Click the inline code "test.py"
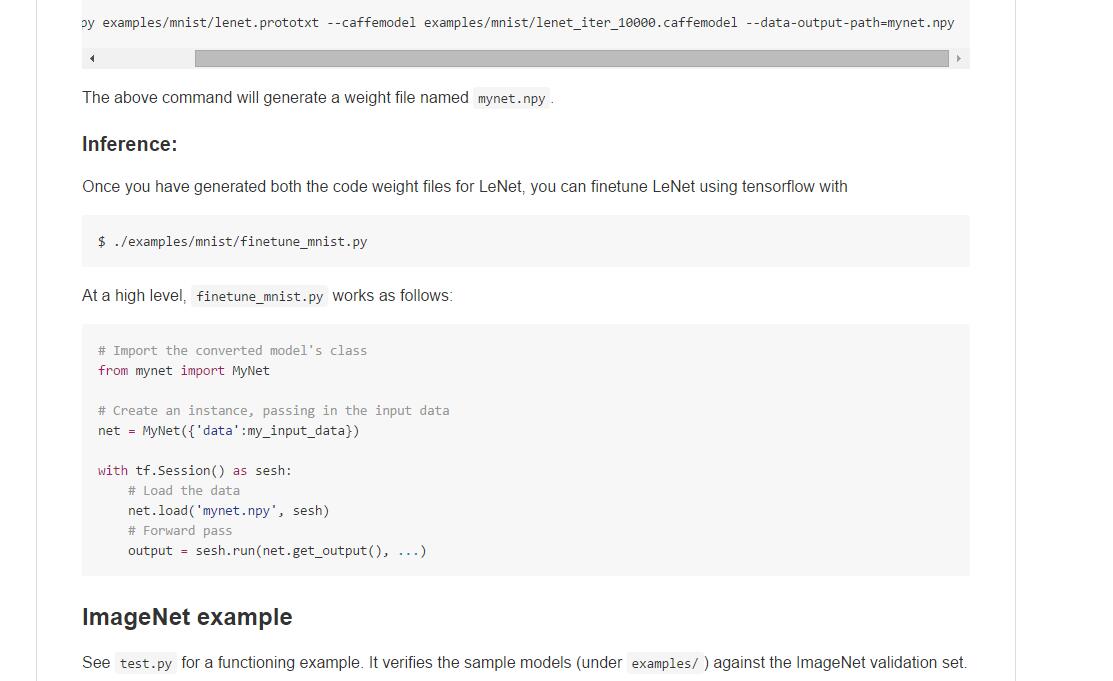Image resolution: width=1113 pixels, height=681 pixels. [145, 663]
